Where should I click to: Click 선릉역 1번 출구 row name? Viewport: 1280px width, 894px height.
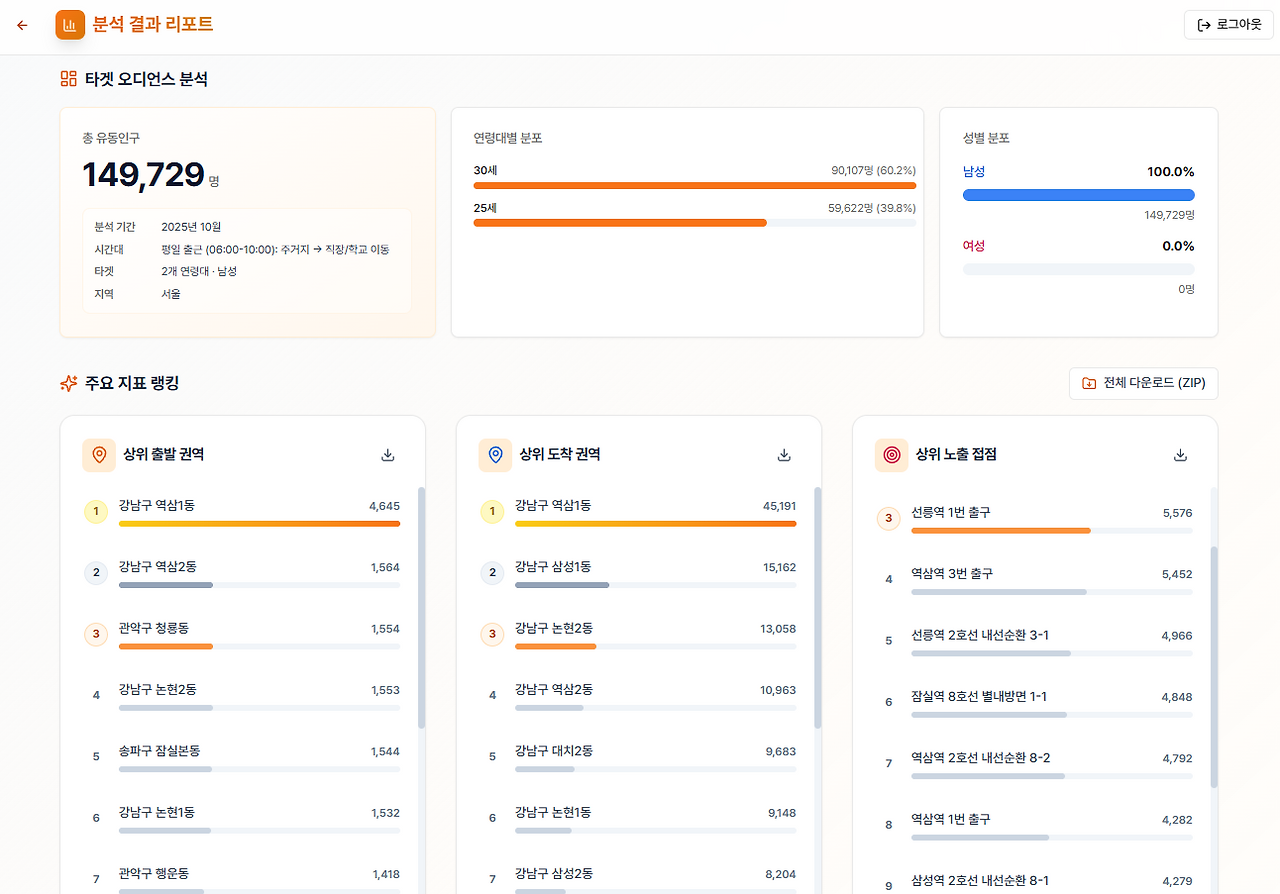pos(951,512)
